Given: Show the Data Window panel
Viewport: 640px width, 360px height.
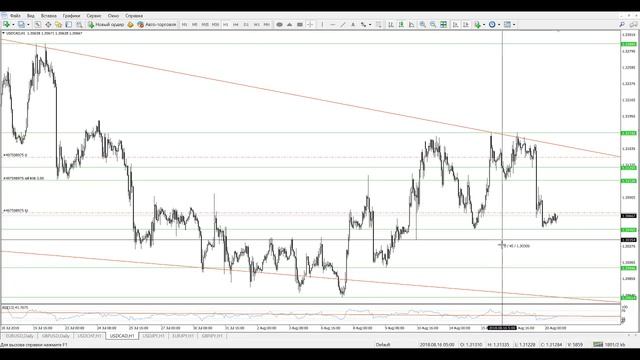Looking at the screenshot, I should pyautogui.click(x=48, y=24).
